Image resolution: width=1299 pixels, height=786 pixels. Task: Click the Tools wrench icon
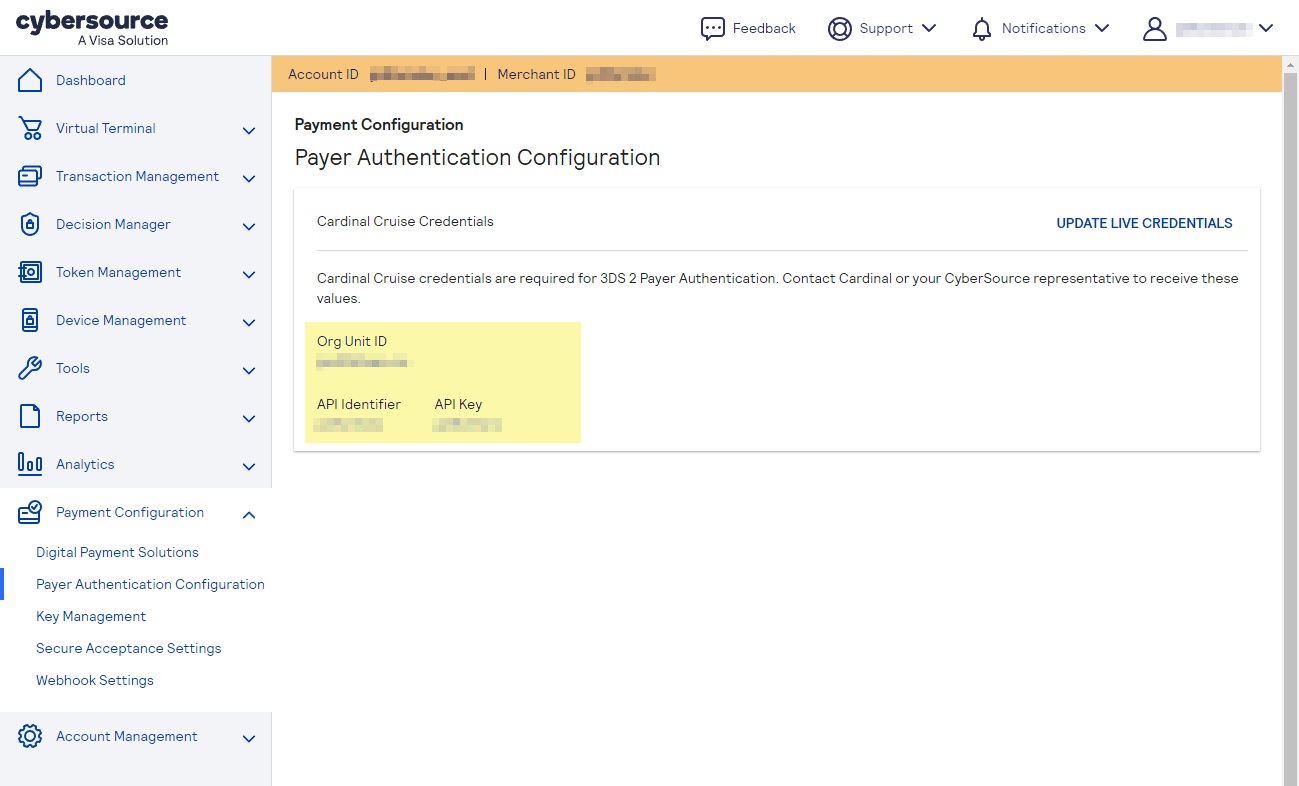coord(30,368)
